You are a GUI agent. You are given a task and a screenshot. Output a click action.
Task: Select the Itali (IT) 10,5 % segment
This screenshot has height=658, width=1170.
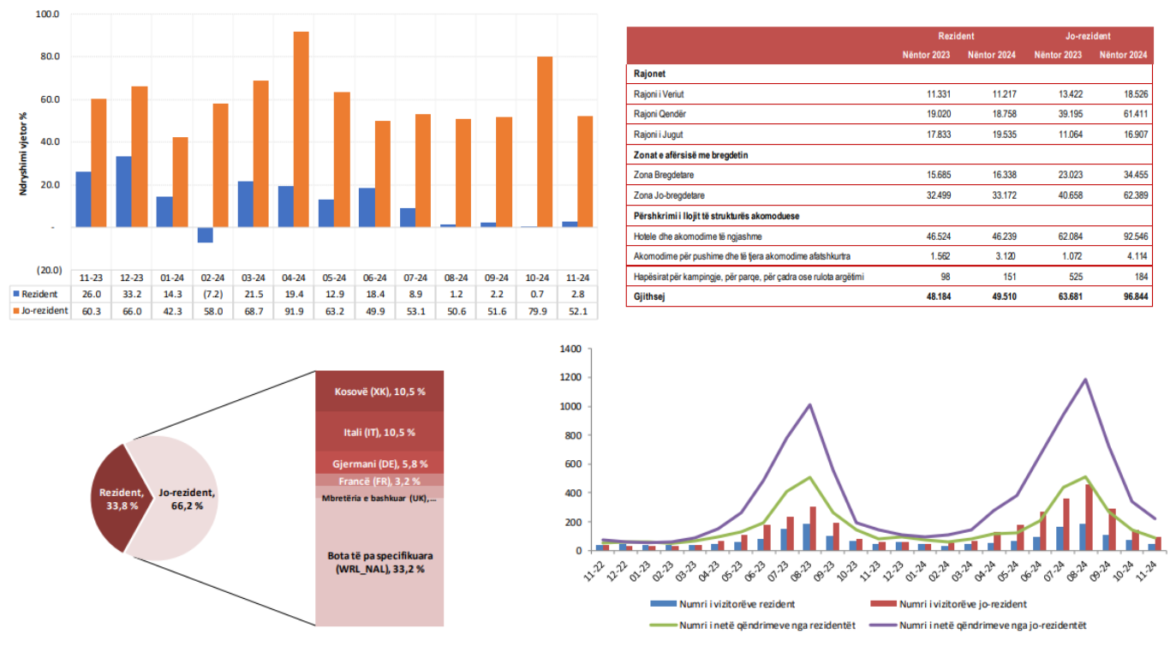pos(380,432)
